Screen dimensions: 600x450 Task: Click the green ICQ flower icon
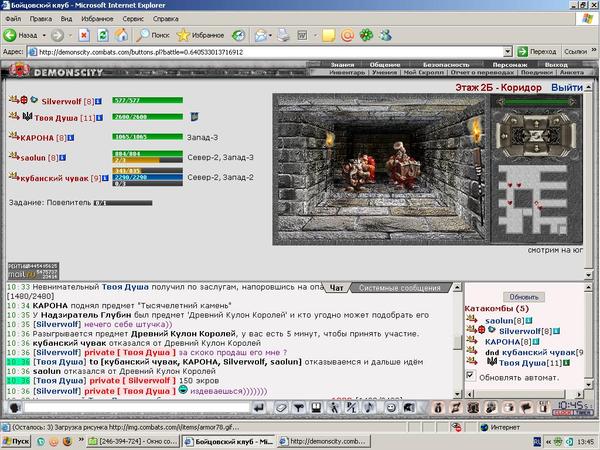point(366,35)
